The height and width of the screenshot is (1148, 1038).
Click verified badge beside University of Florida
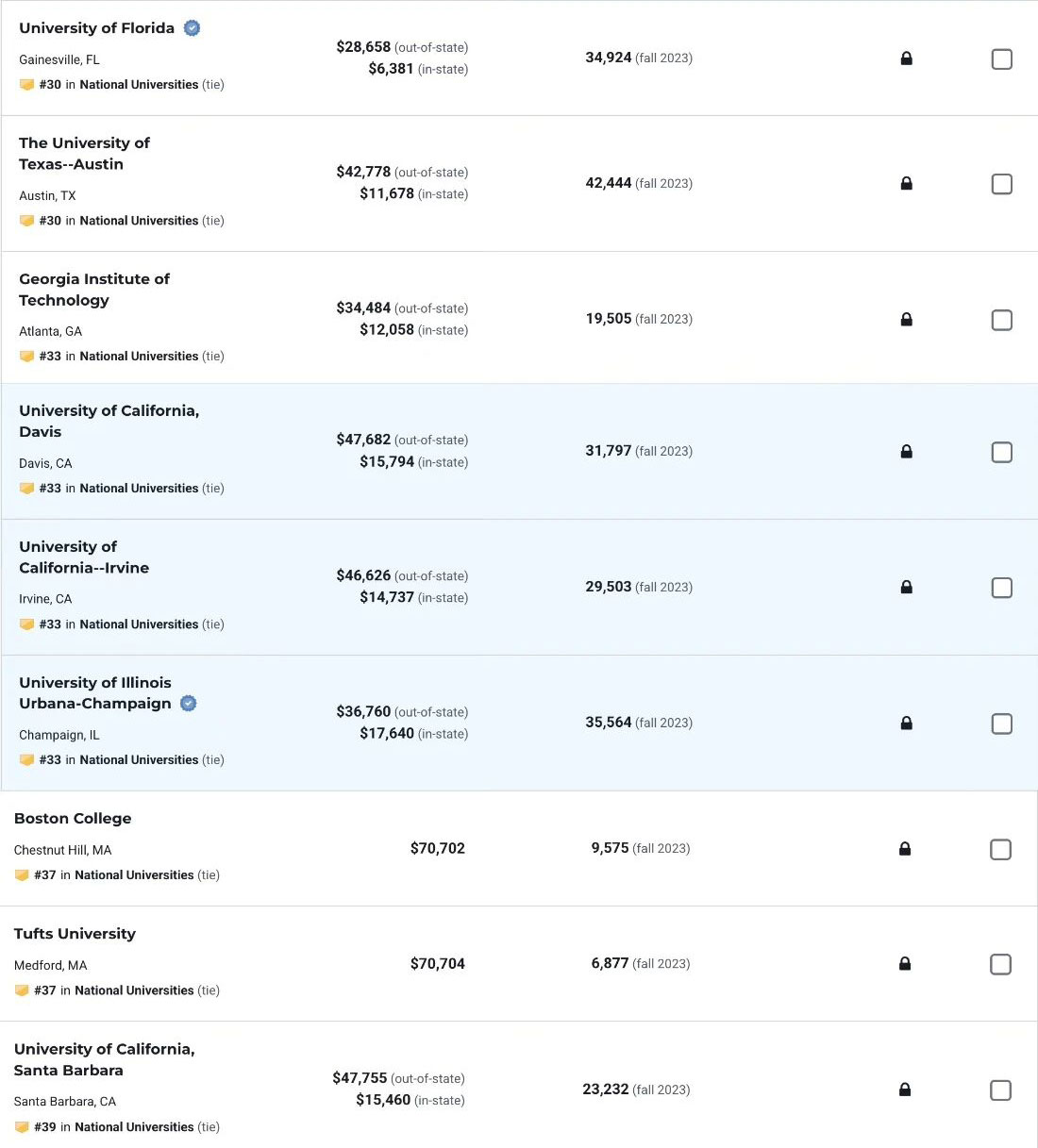tap(192, 28)
